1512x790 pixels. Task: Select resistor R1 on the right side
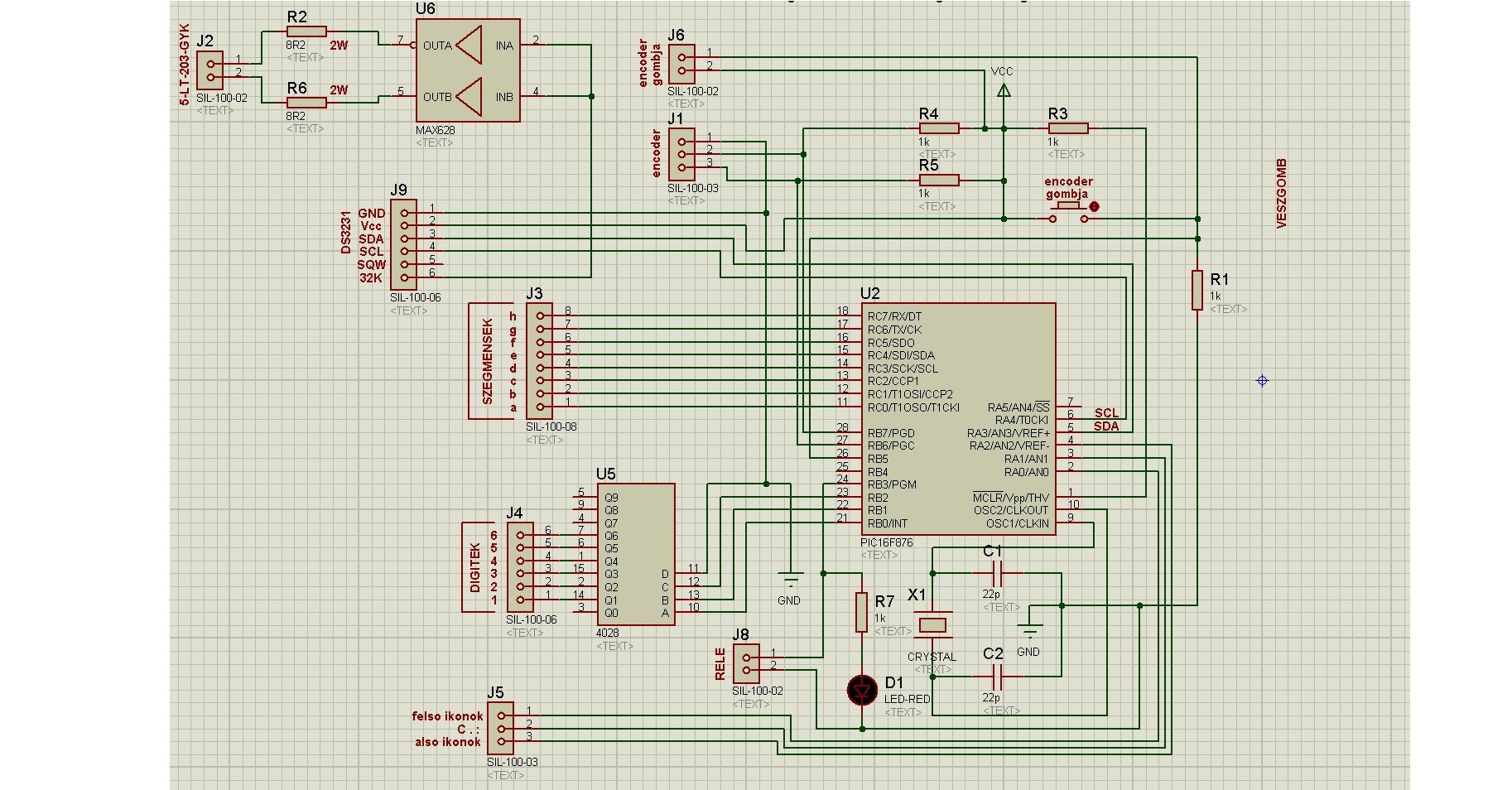(x=1197, y=290)
